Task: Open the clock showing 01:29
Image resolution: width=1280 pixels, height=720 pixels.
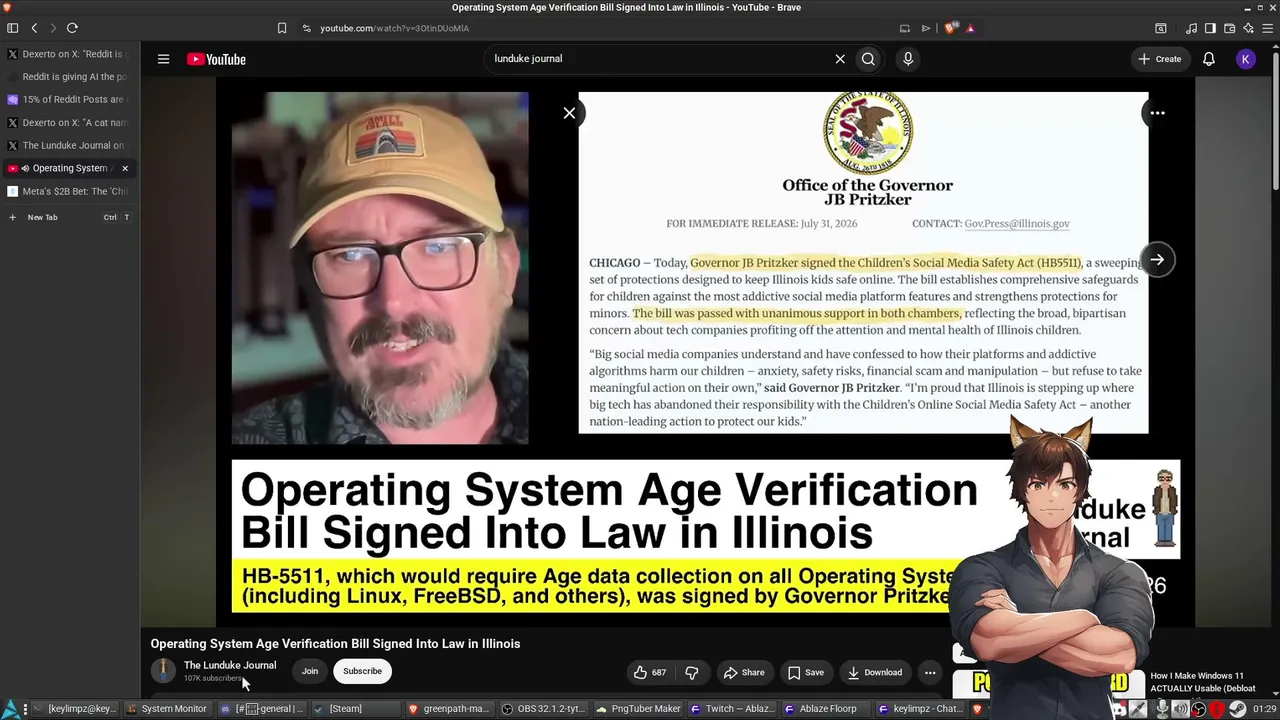Action: tap(1265, 710)
